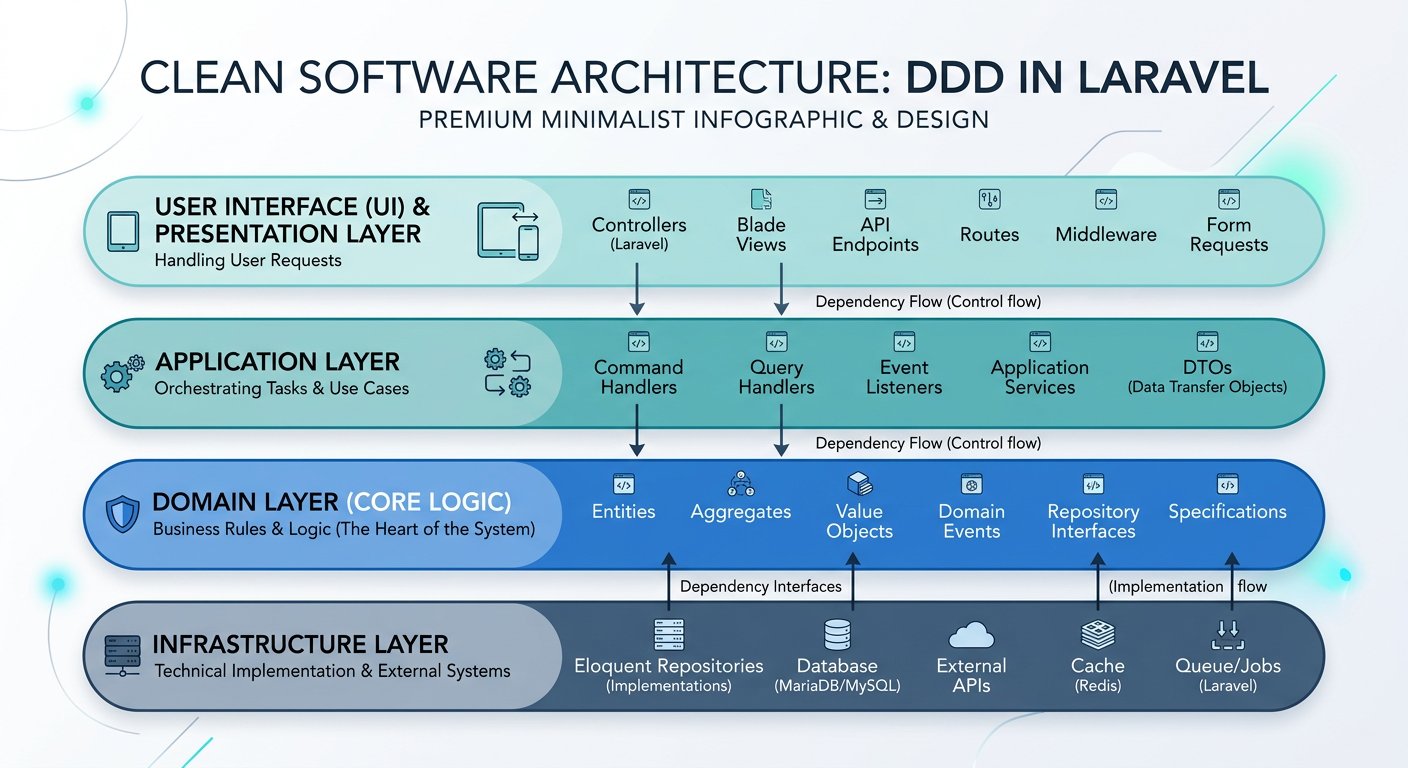Click the cloud icon above External APIs
This screenshot has height=768, width=1408.
[x=971, y=635]
